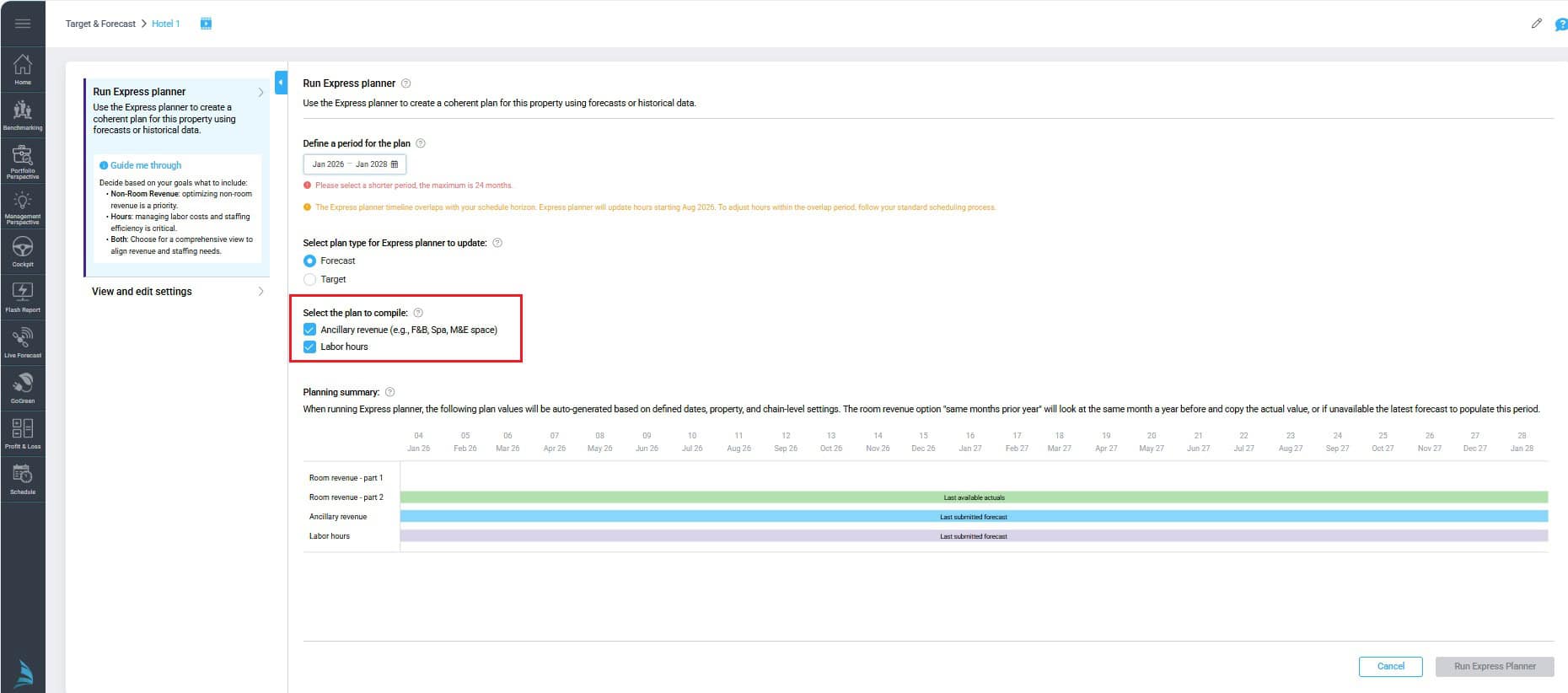Collapse the left panel with blue arrow

(x=281, y=83)
